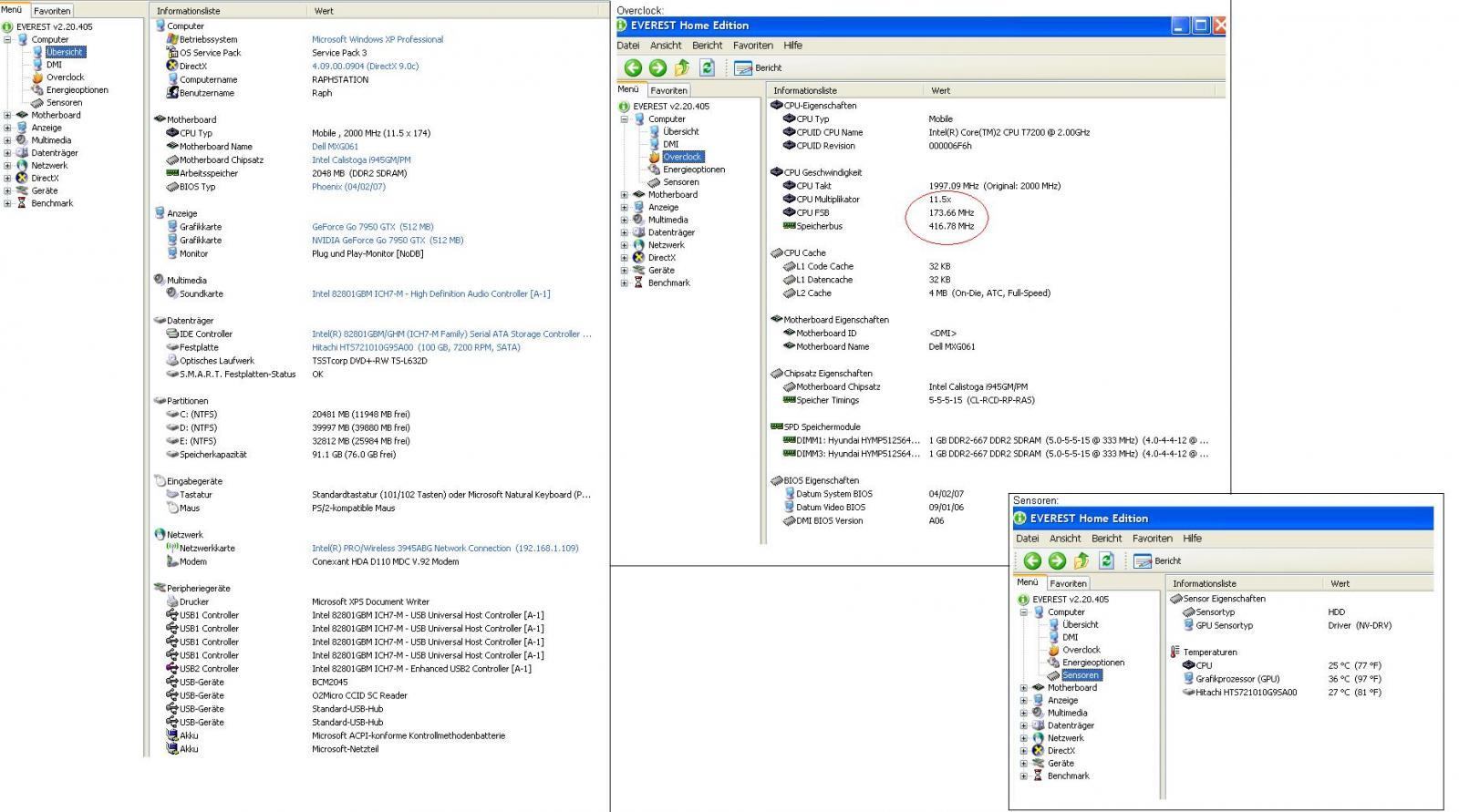Click the back arrow in Overclock window toolbar

click(633, 67)
